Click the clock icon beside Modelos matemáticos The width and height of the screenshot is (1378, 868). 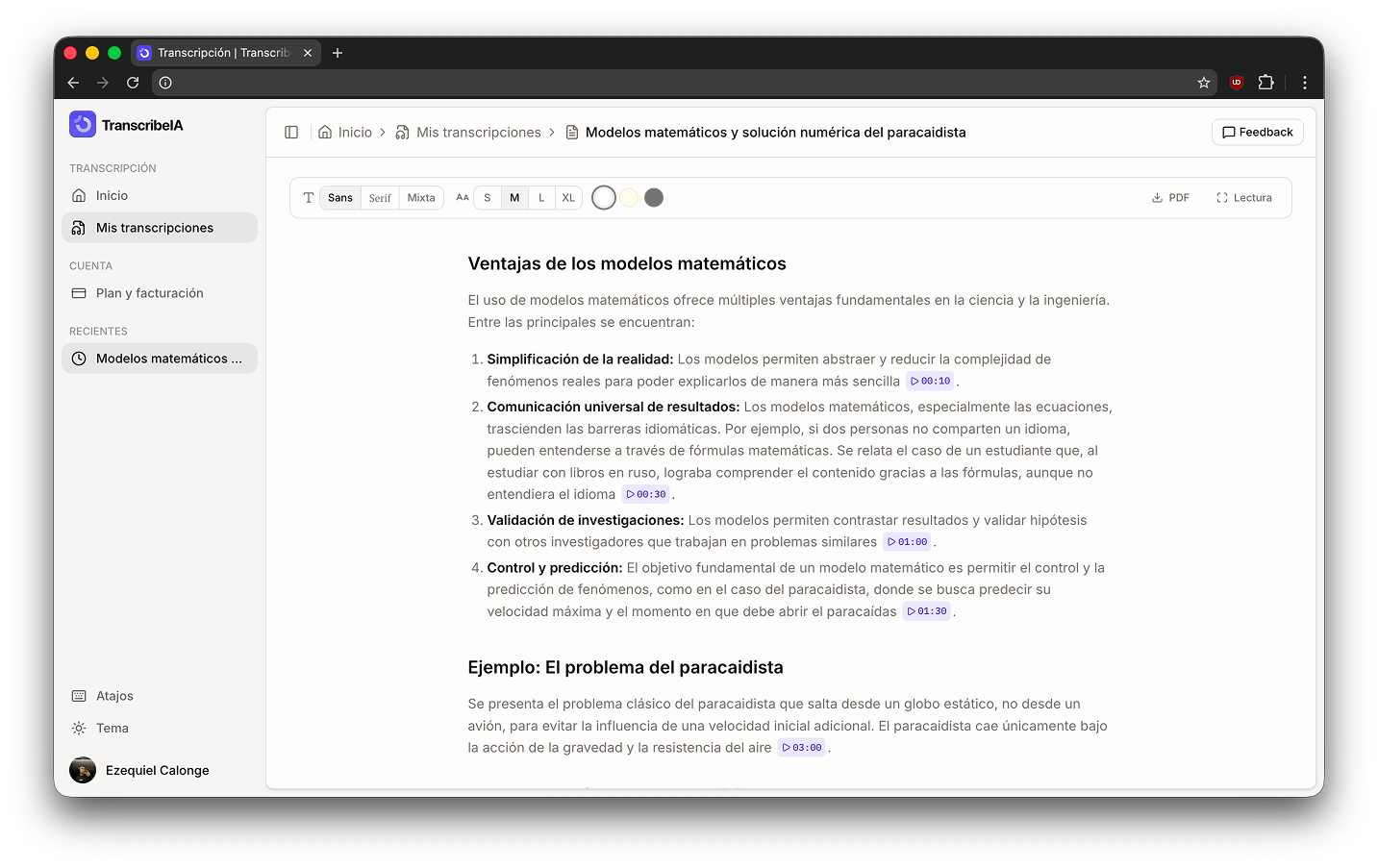(80, 358)
